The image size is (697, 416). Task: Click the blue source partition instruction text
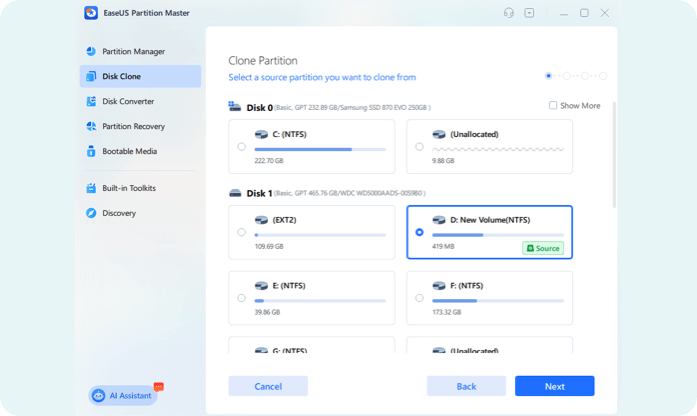click(322, 77)
